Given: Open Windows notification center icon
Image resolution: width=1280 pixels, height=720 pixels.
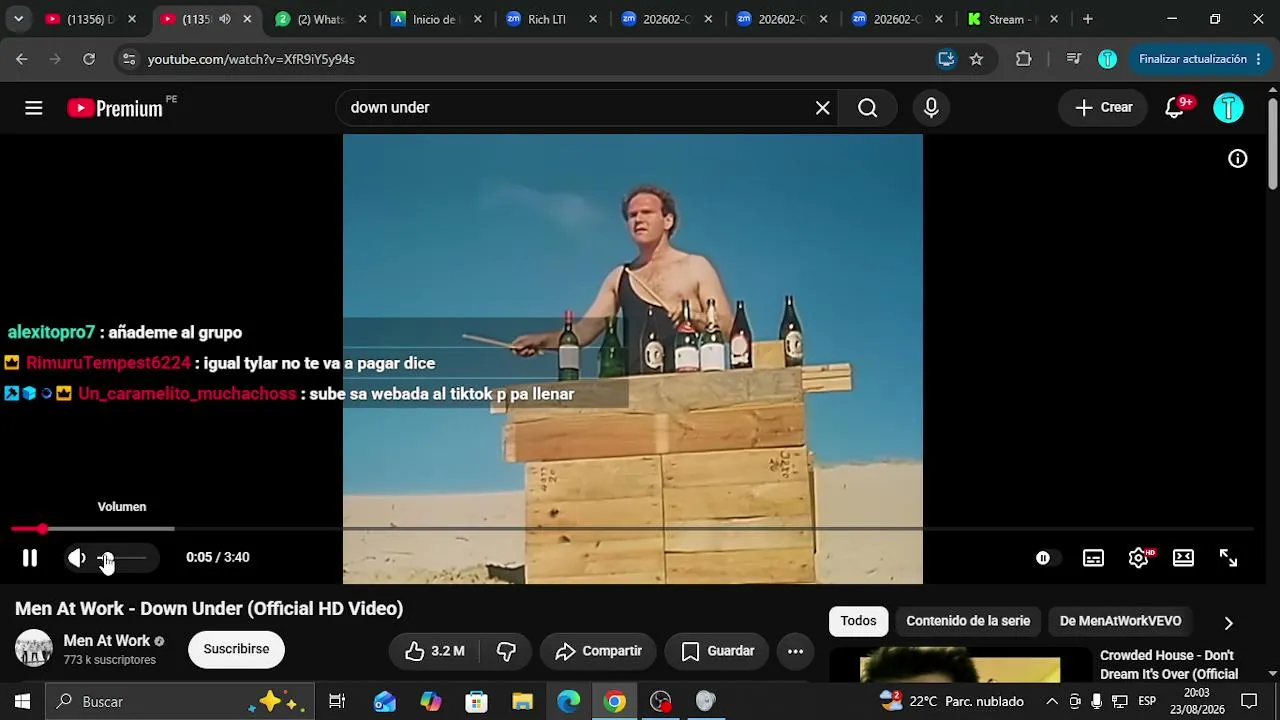Looking at the screenshot, I should [x=1249, y=701].
